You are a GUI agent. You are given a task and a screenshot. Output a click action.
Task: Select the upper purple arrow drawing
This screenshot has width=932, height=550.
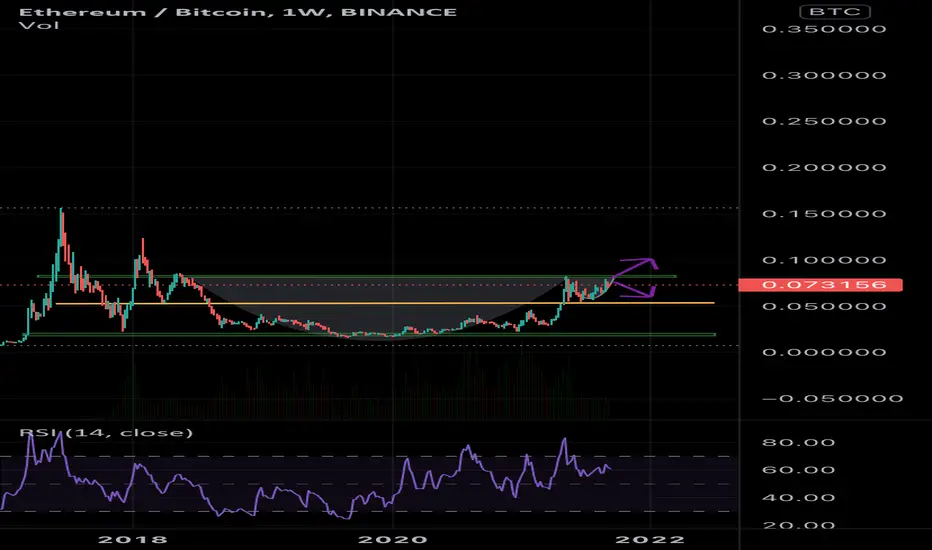pyautogui.click(x=635, y=266)
